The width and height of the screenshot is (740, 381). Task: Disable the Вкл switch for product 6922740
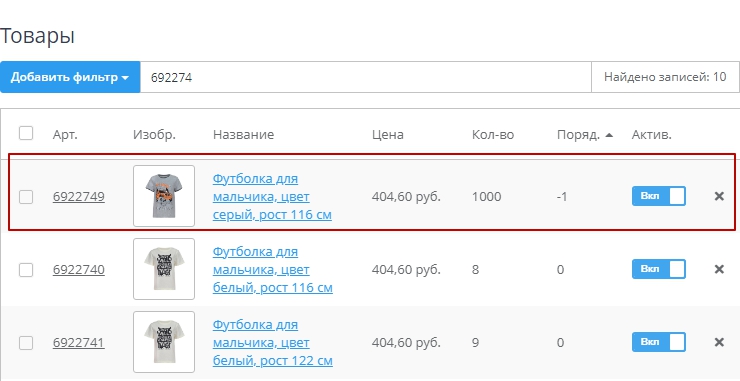[658, 269]
